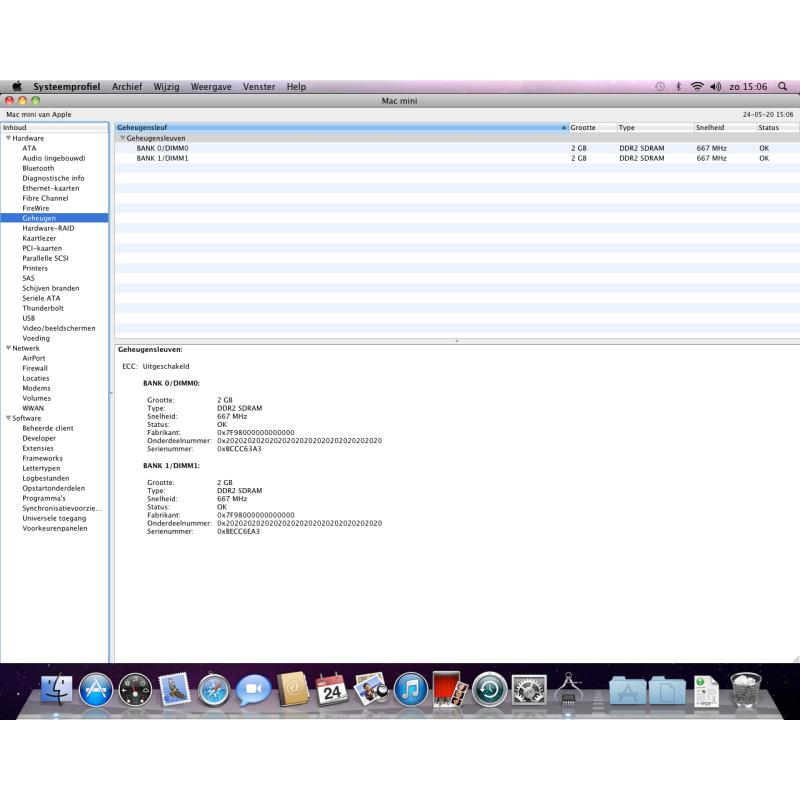Viewport: 800px width, 800px height.
Task: Click the Spotlight magnifying glass
Action: [x=782, y=86]
